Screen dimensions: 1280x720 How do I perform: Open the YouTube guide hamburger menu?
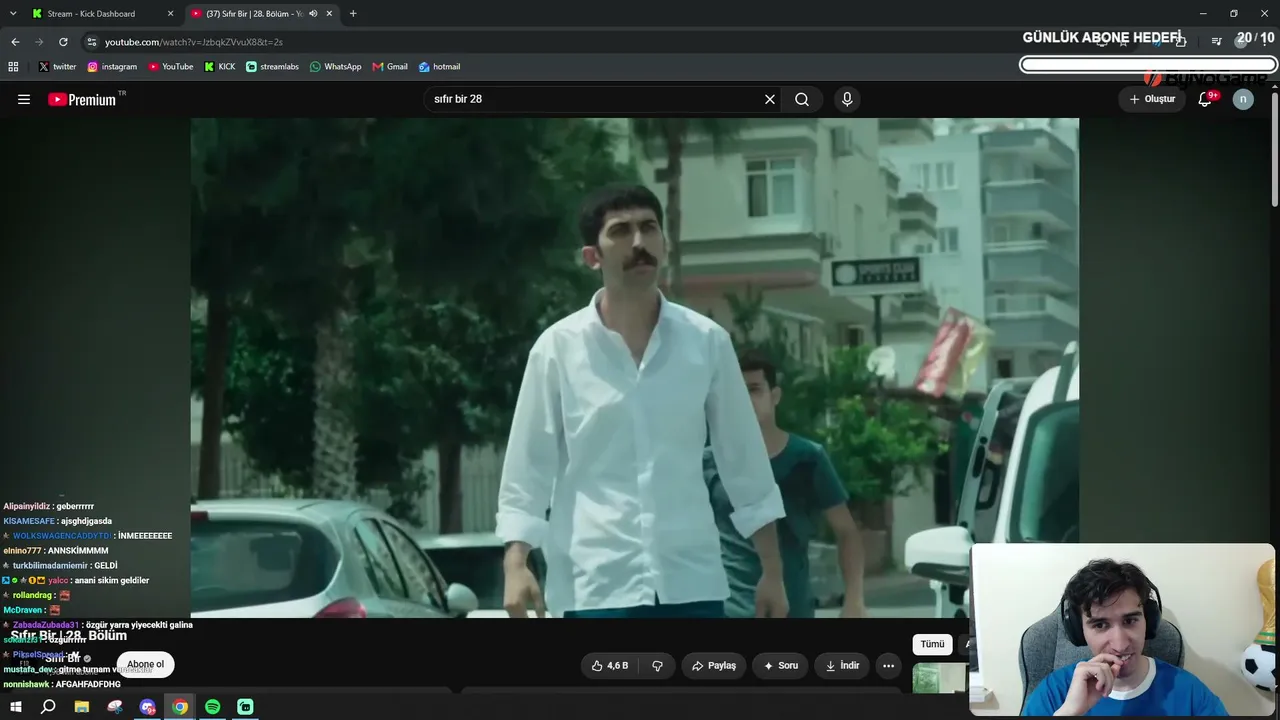(x=24, y=99)
